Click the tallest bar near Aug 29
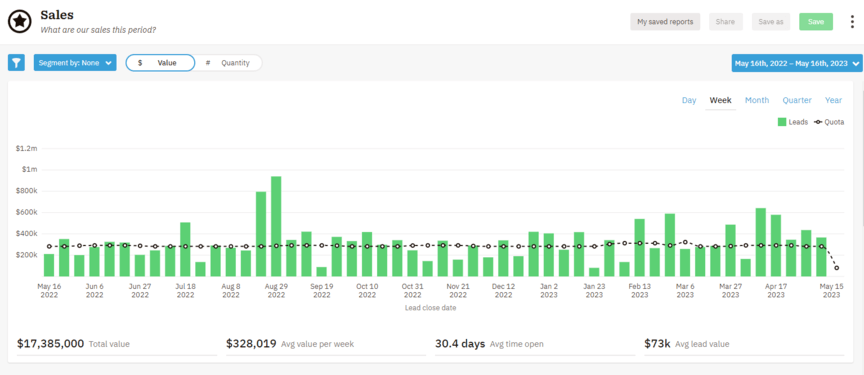The image size is (864, 375). point(276,226)
